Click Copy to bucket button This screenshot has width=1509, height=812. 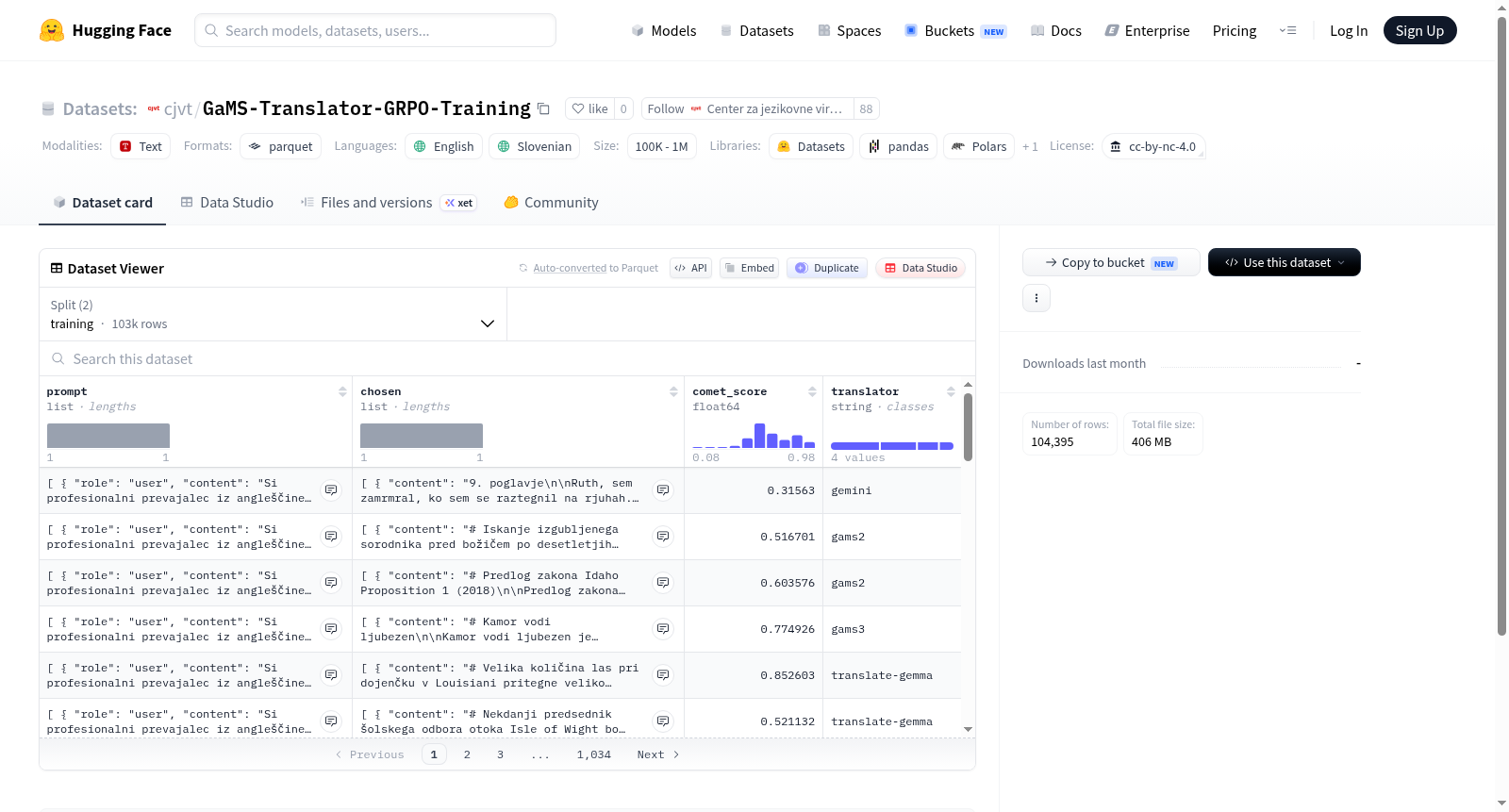pos(1111,262)
